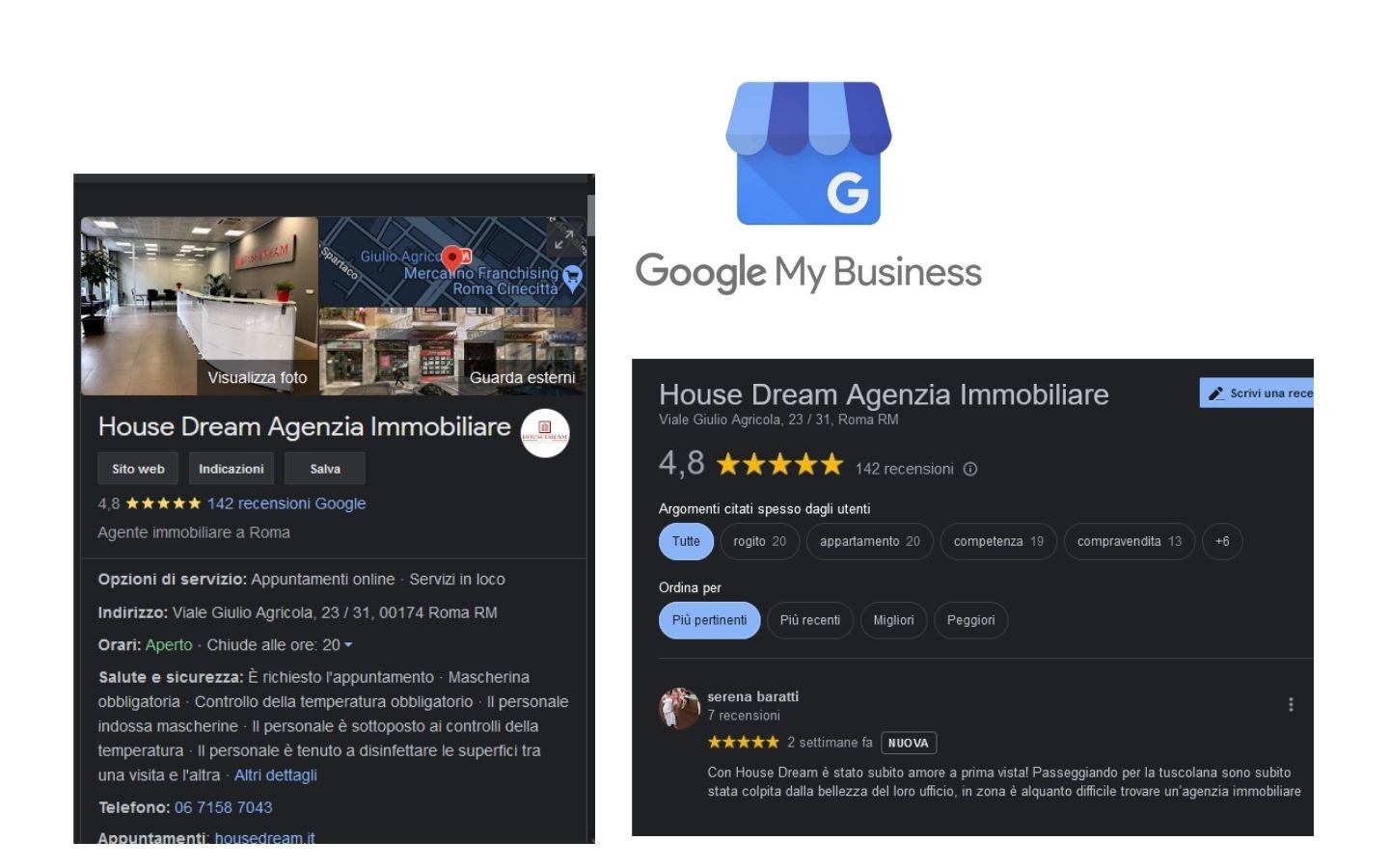Click the Sito web button
The width and height of the screenshot is (1389, 868).
click(x=138, y=469)
